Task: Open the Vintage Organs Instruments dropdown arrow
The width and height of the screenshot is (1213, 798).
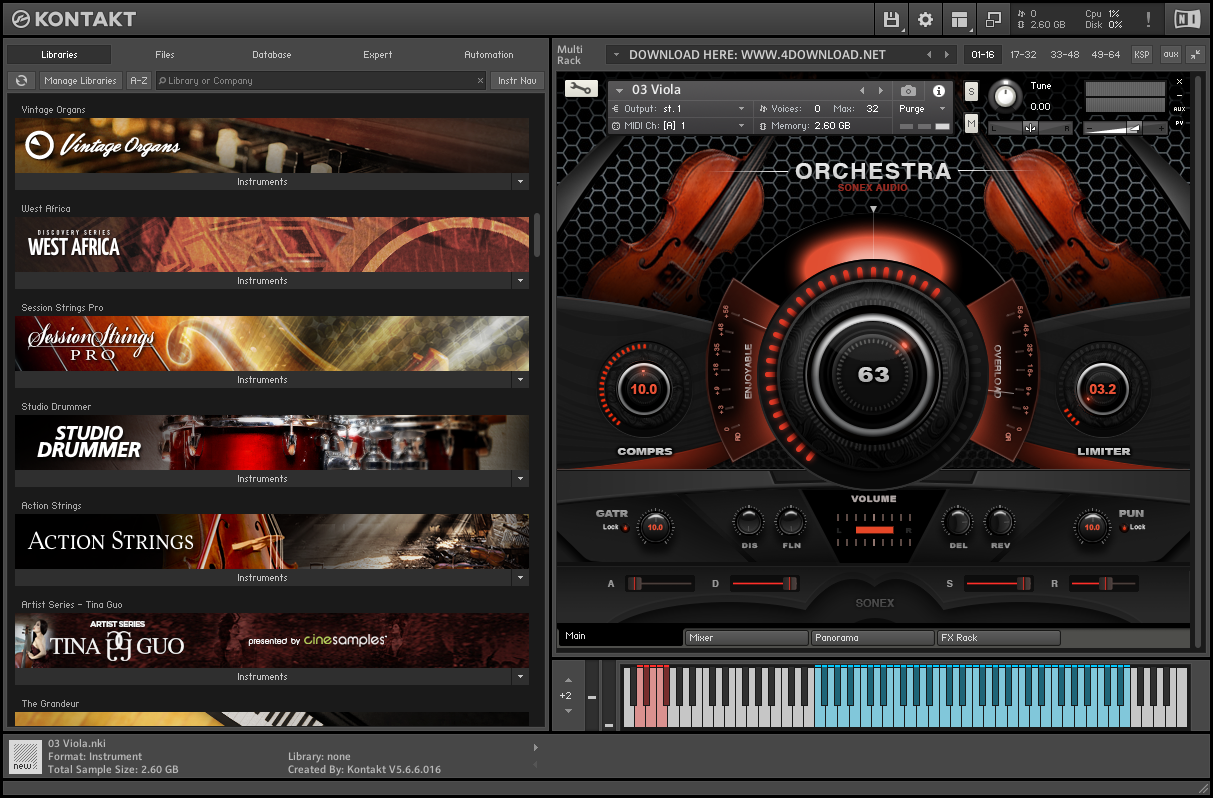Action: click(520, 182)
